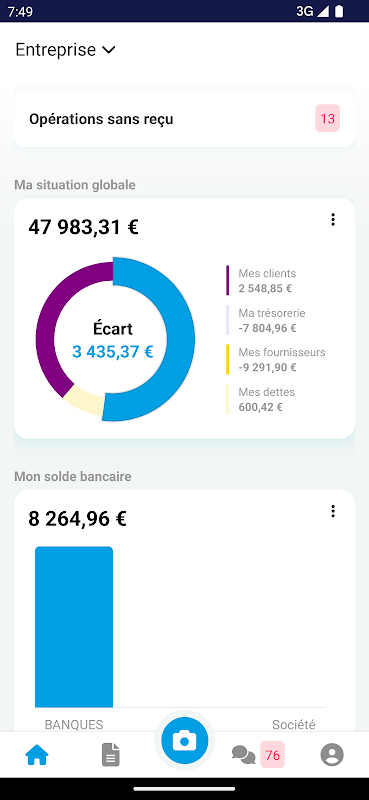Tap the Écart amount in chart center

(x=113, y=352)
